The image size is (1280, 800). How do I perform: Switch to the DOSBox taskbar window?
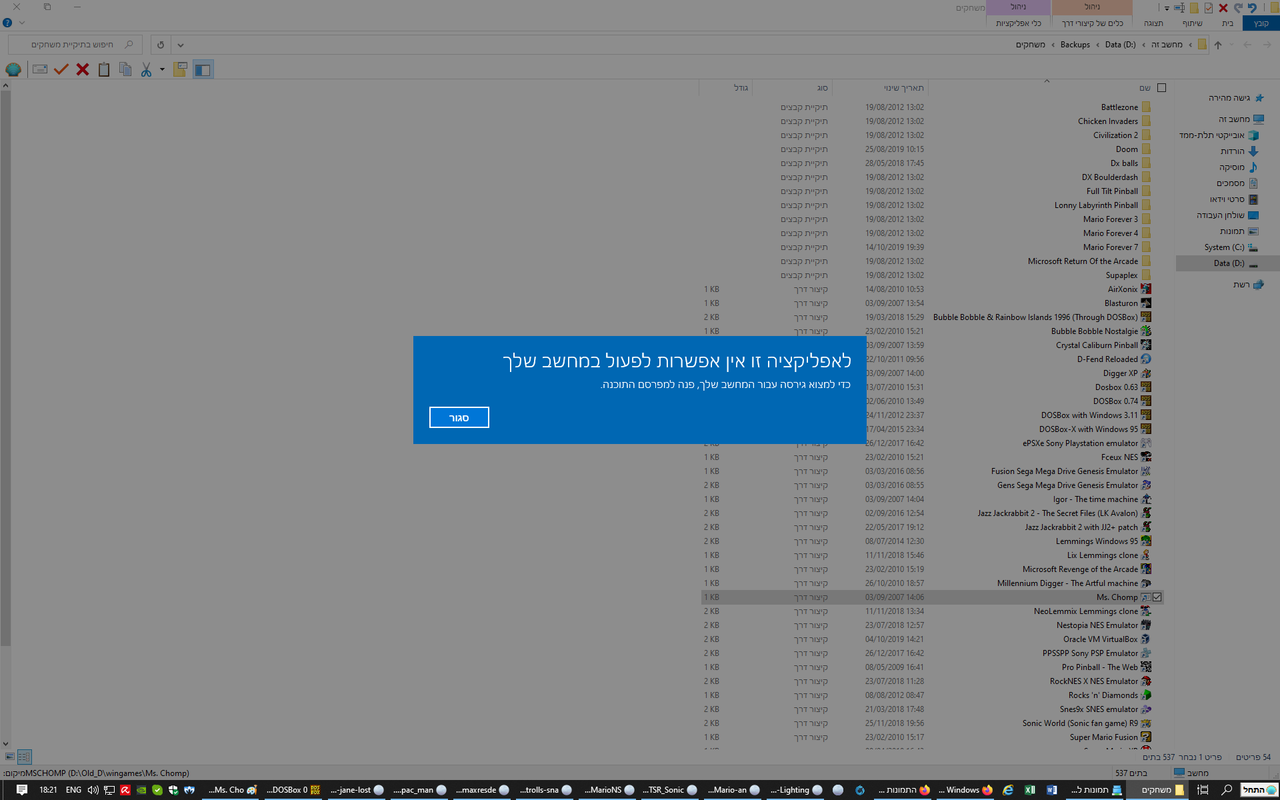(293, 790)
